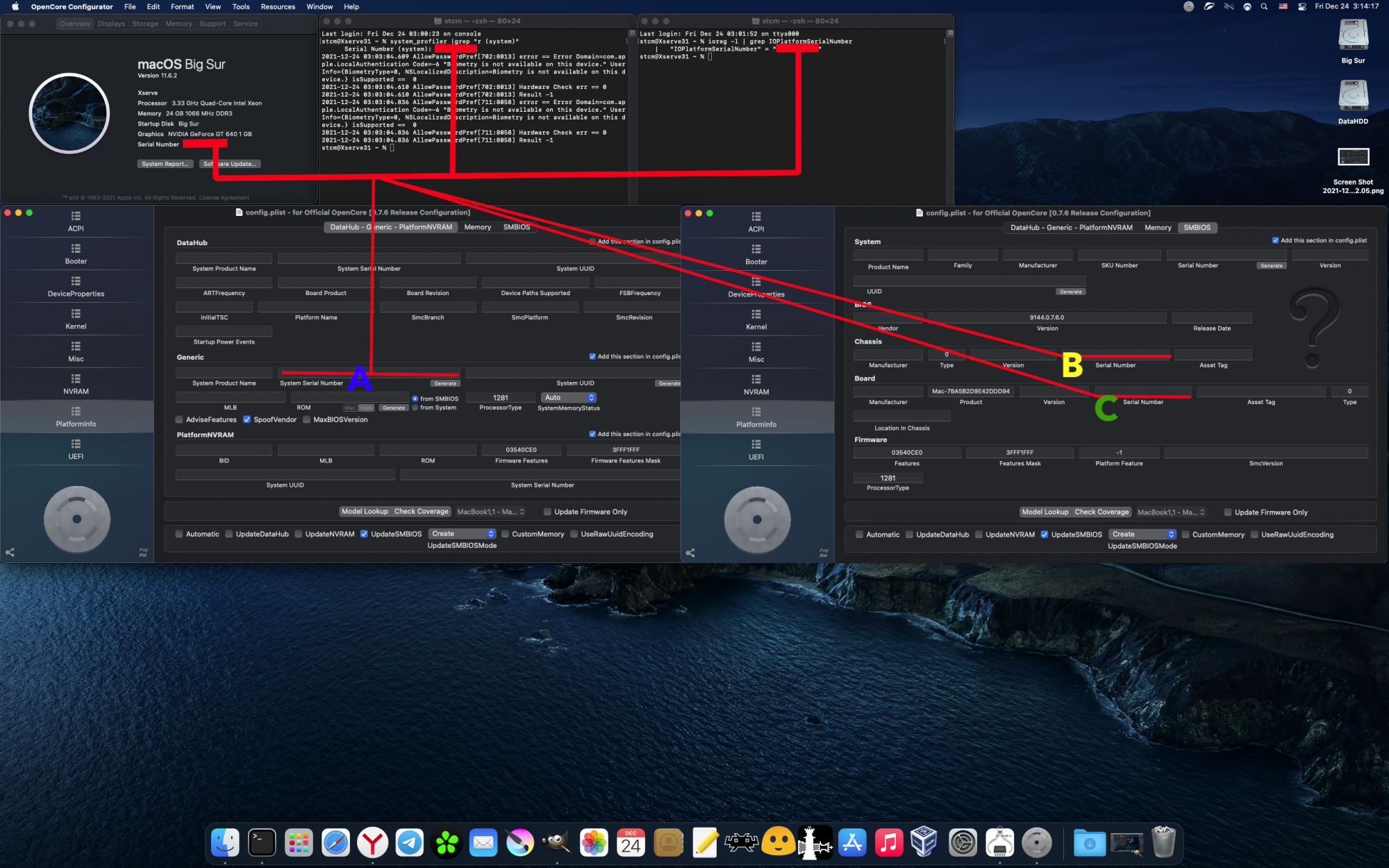Image resolution: width=1389 pixels, height=868 pixels.
Task: Click Check Coverage in the right window
Action: click(1101, 512)
